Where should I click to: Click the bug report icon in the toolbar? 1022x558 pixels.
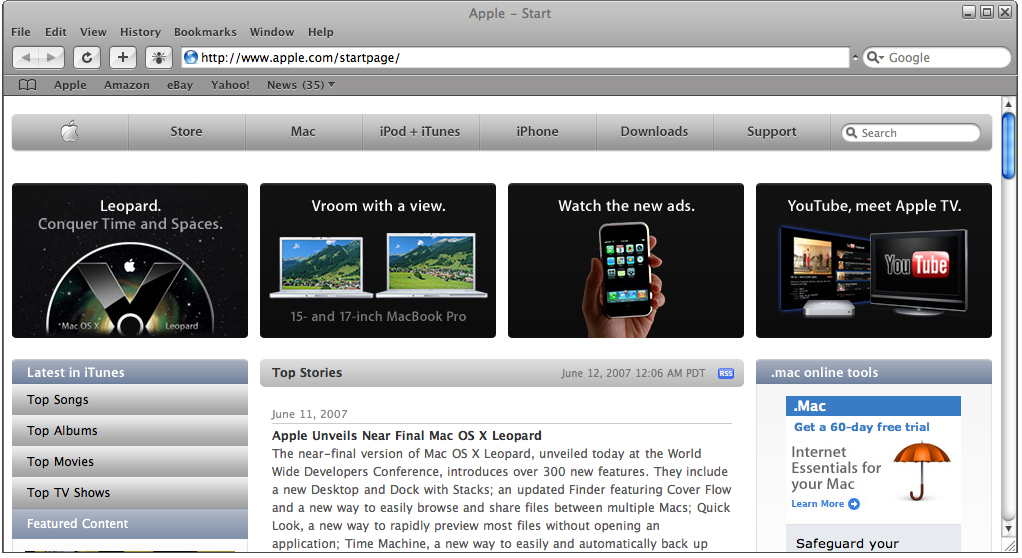[159, 58]
